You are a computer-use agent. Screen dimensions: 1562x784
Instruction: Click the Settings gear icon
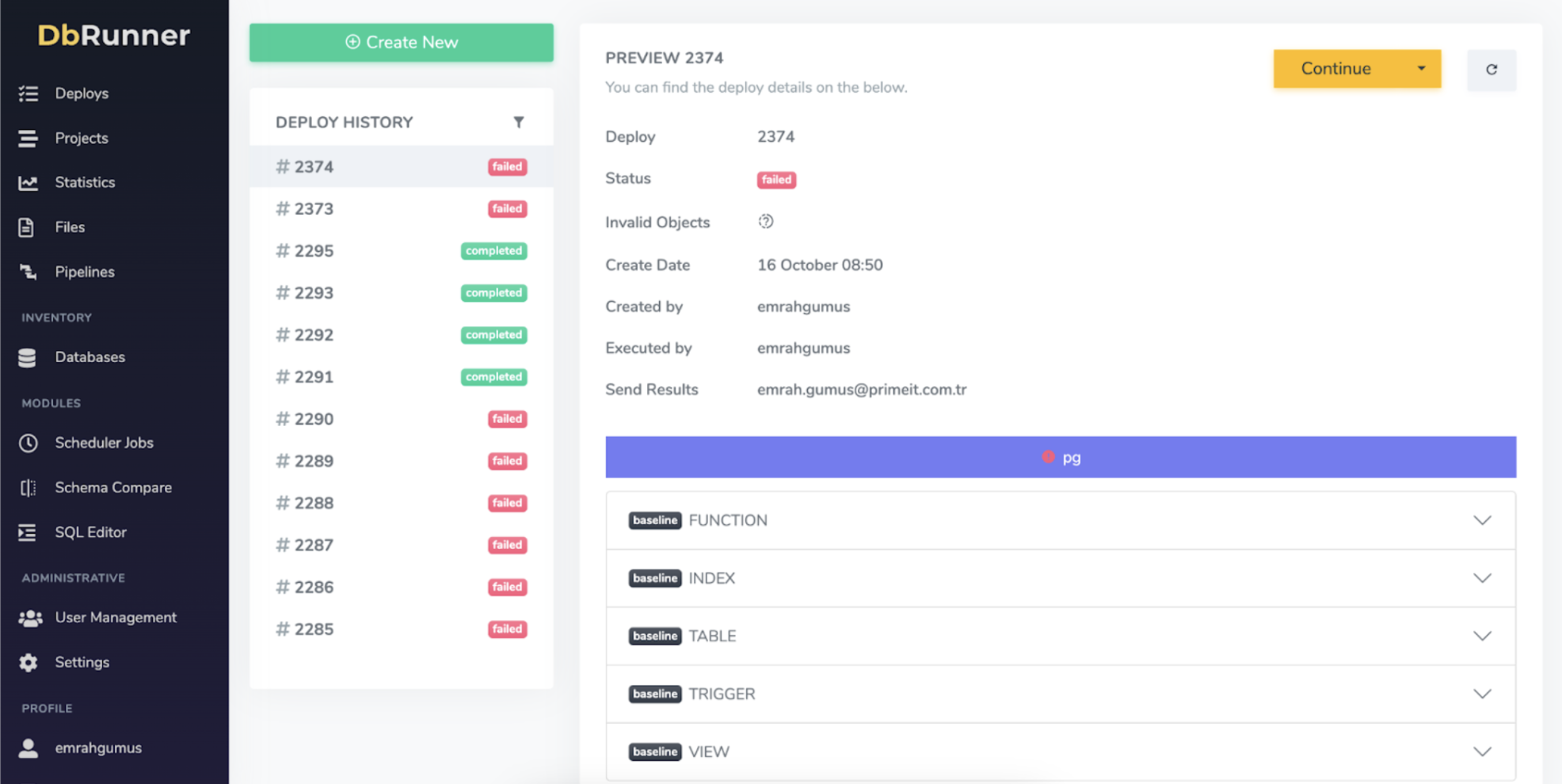point(29,663)
